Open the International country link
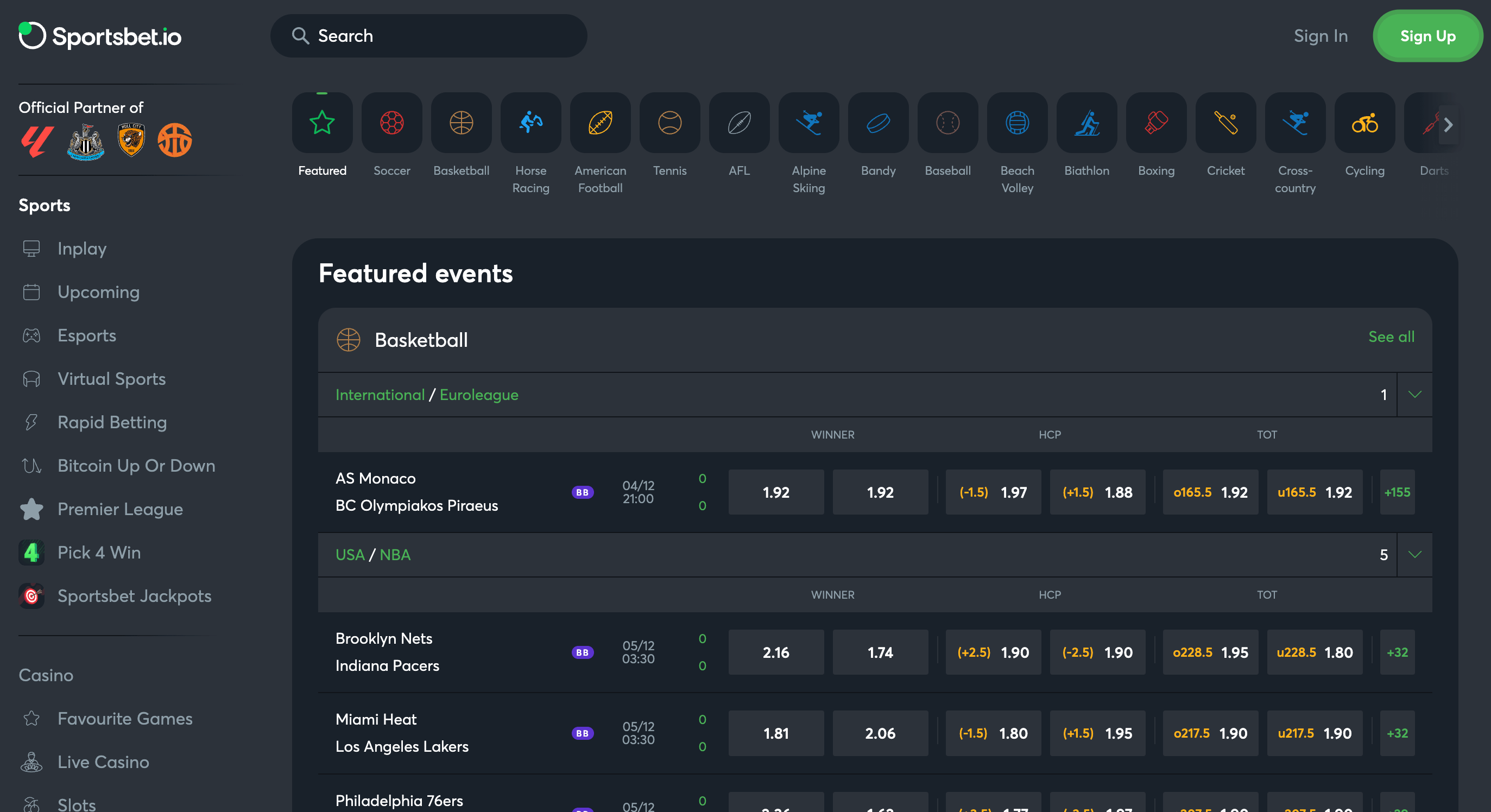Viewport: 1491px width, 812px height. [380, 395]
